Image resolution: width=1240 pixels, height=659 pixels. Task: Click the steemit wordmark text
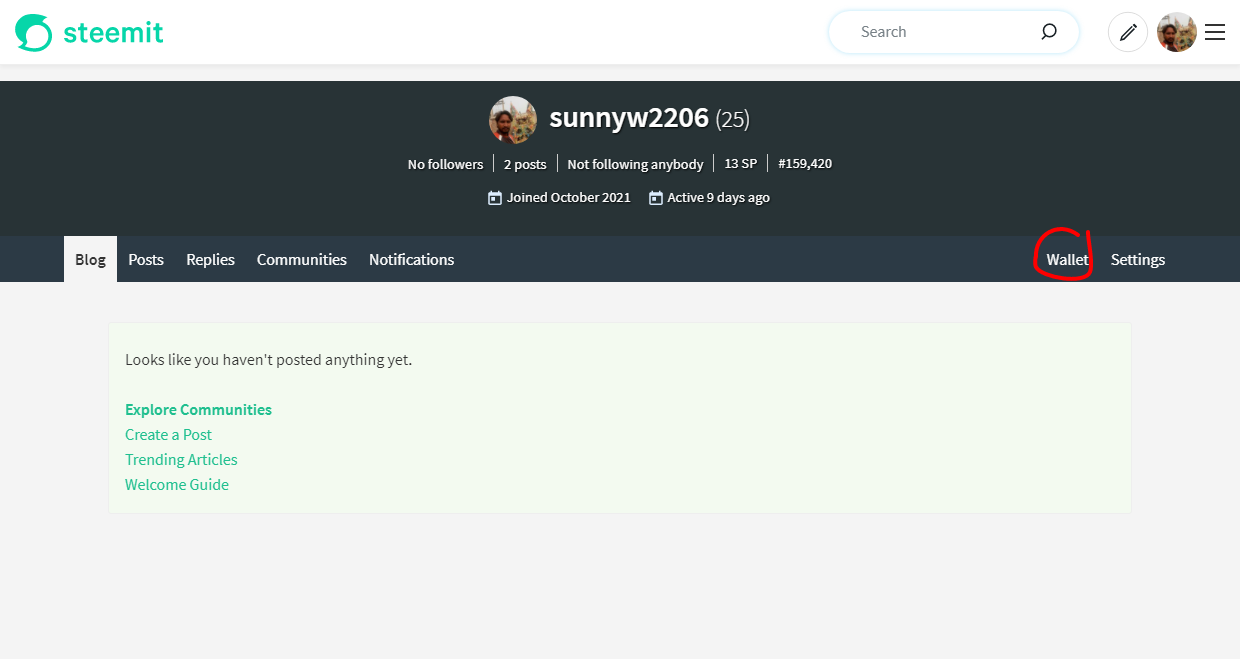(113, 32)
